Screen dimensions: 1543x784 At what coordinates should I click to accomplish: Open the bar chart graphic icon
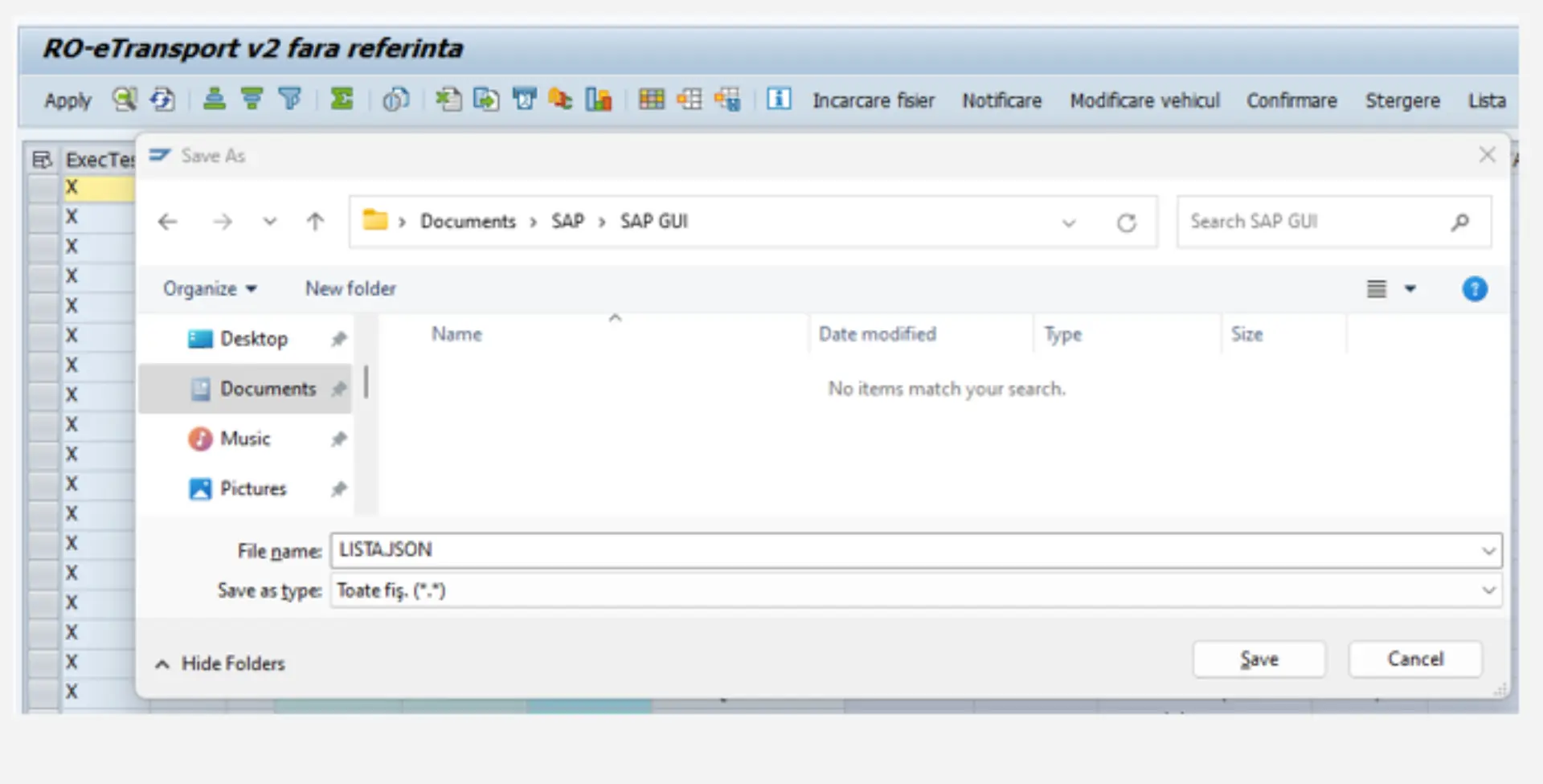click(x=598, y=100)
